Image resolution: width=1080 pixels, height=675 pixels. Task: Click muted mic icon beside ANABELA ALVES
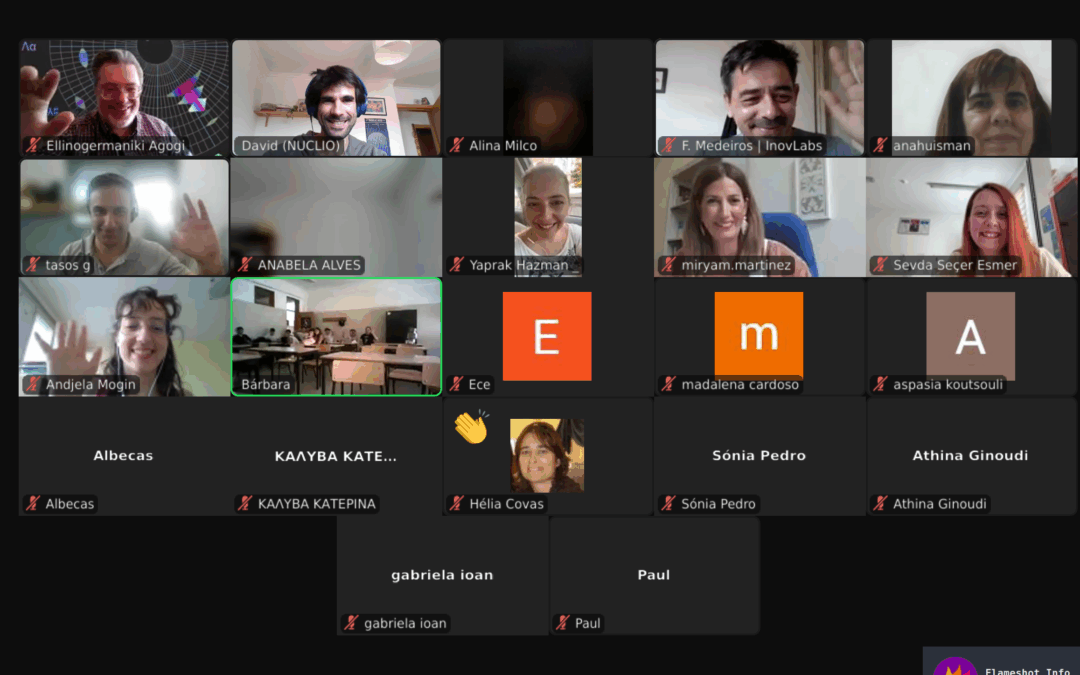coord(245,264)
